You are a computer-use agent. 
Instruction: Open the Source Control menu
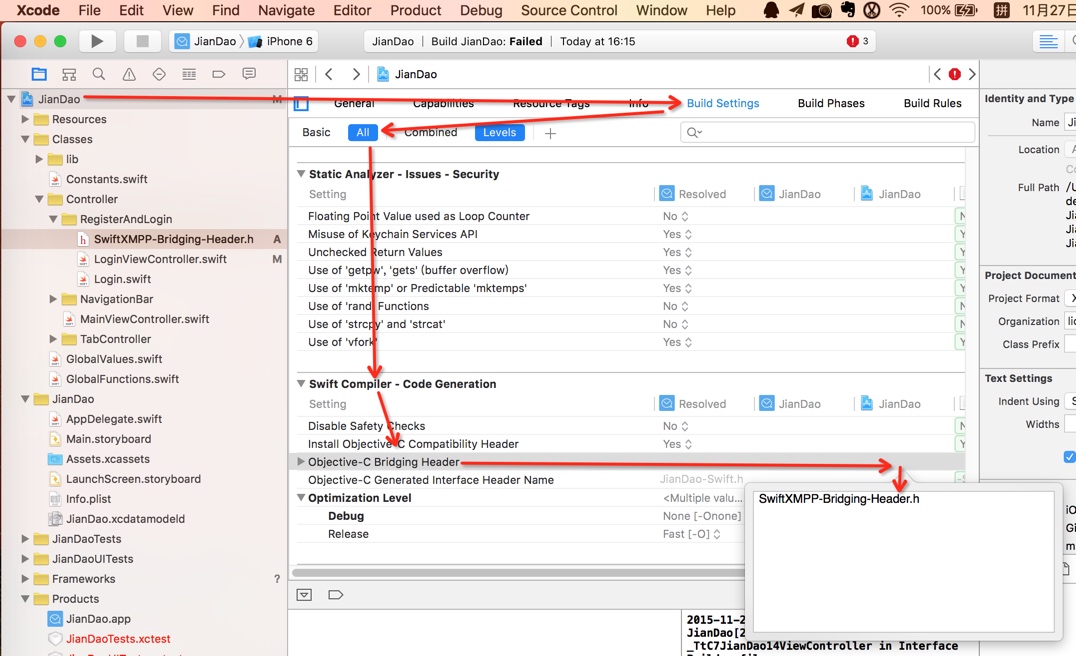(569, 10)
